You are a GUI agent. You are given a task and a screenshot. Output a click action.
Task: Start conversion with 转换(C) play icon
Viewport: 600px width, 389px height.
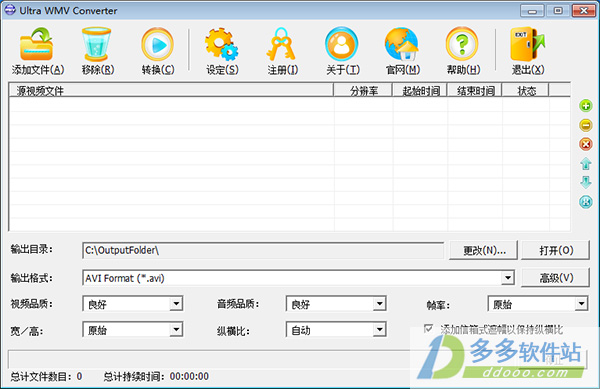pyautogui.click(x=157, y=44)
